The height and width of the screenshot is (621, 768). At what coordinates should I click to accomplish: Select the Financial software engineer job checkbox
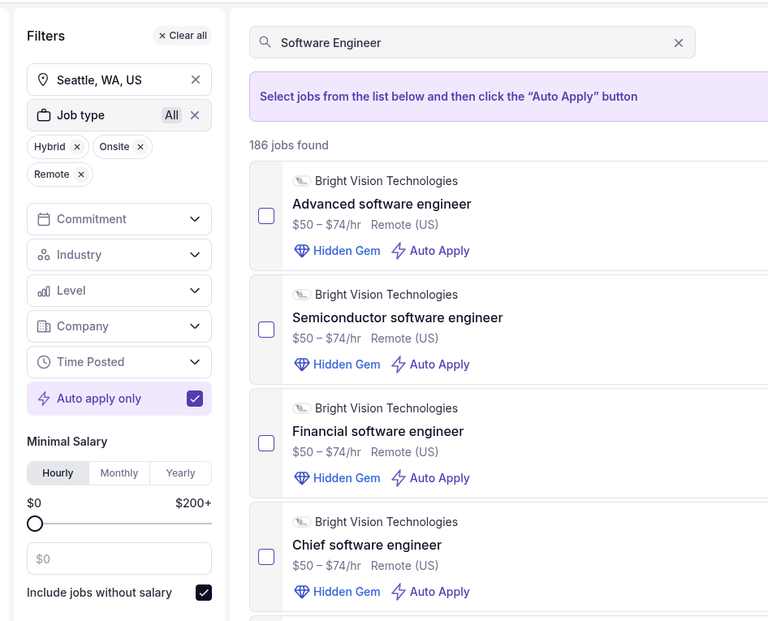pyautogui.click(x=266, y=443)
